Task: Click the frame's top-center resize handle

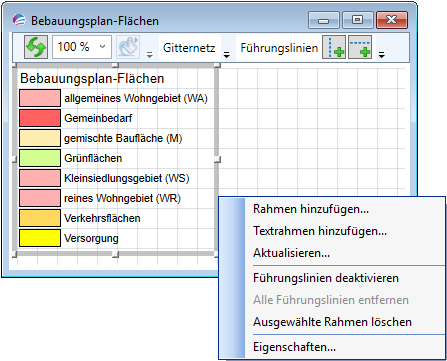Action: [x=115, y=65]
